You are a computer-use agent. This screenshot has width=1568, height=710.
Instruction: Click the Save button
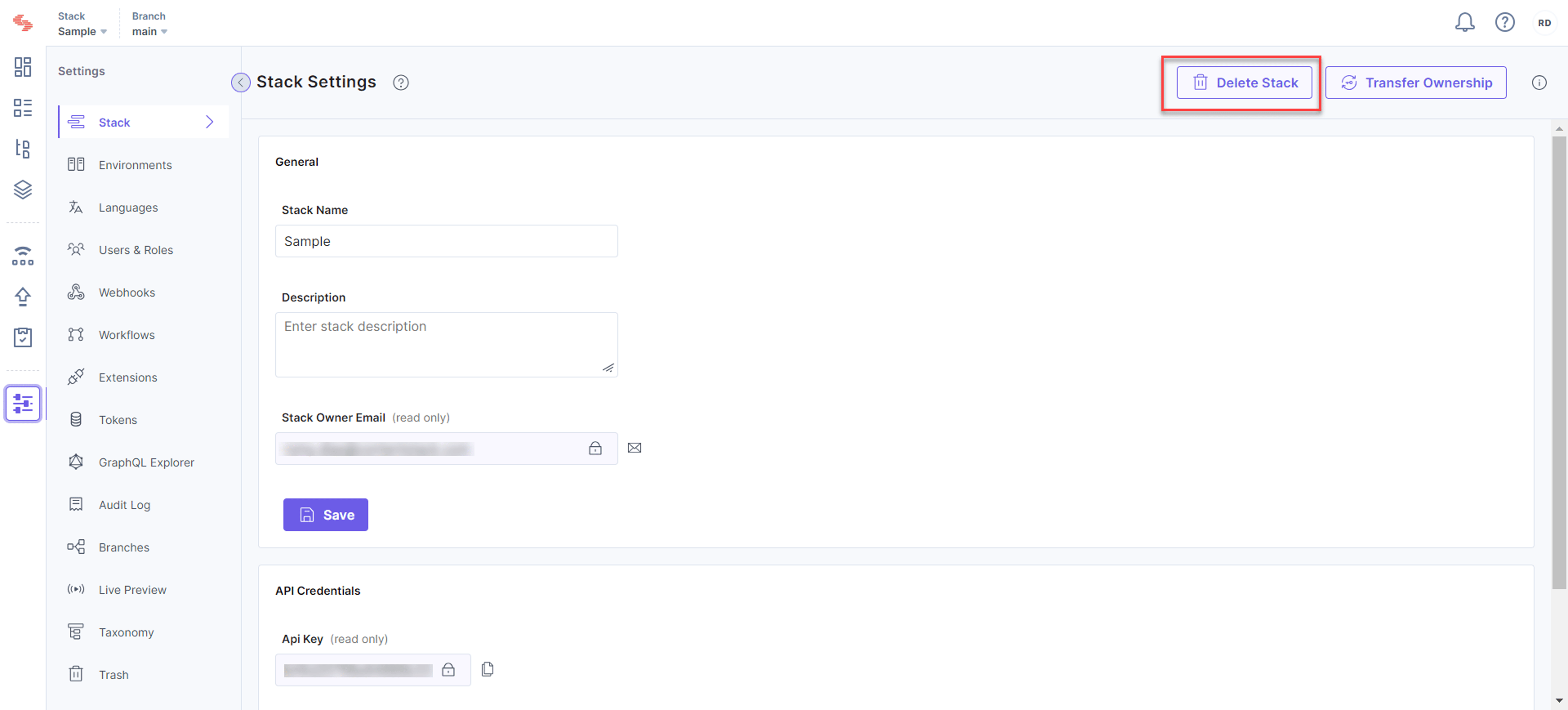tap(325, 515)
